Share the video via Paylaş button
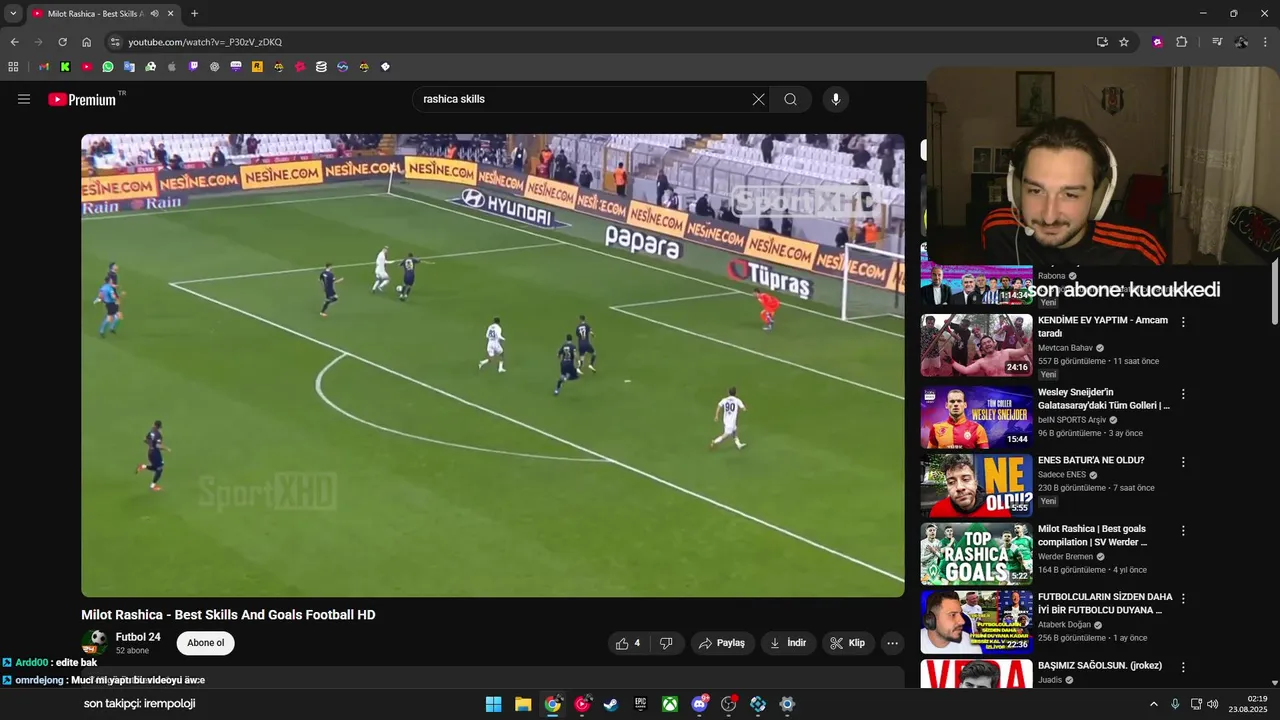Image resolution: width=1280 pixels, height=720 pixels. (723, 643)
